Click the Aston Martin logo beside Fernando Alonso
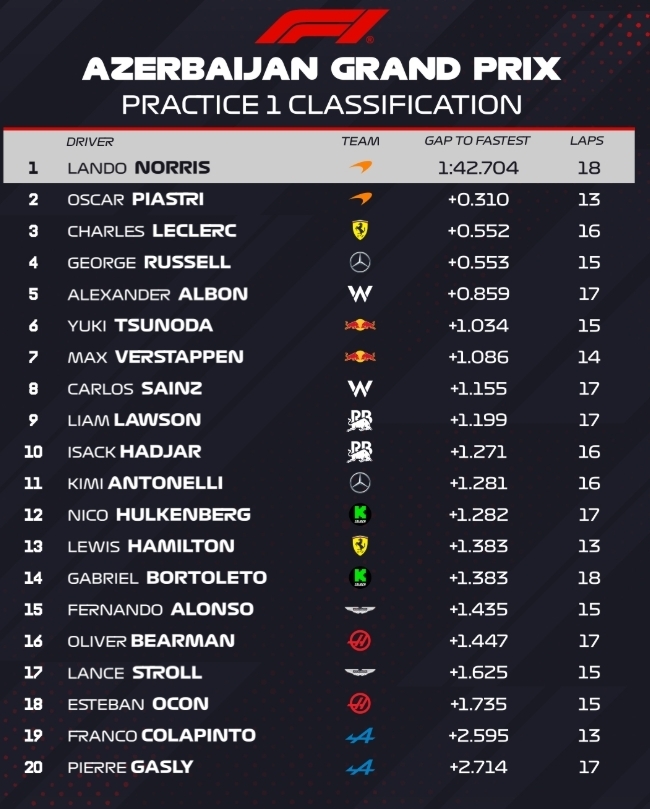Viewport: 650px width, 809px height. coord(360,609)
